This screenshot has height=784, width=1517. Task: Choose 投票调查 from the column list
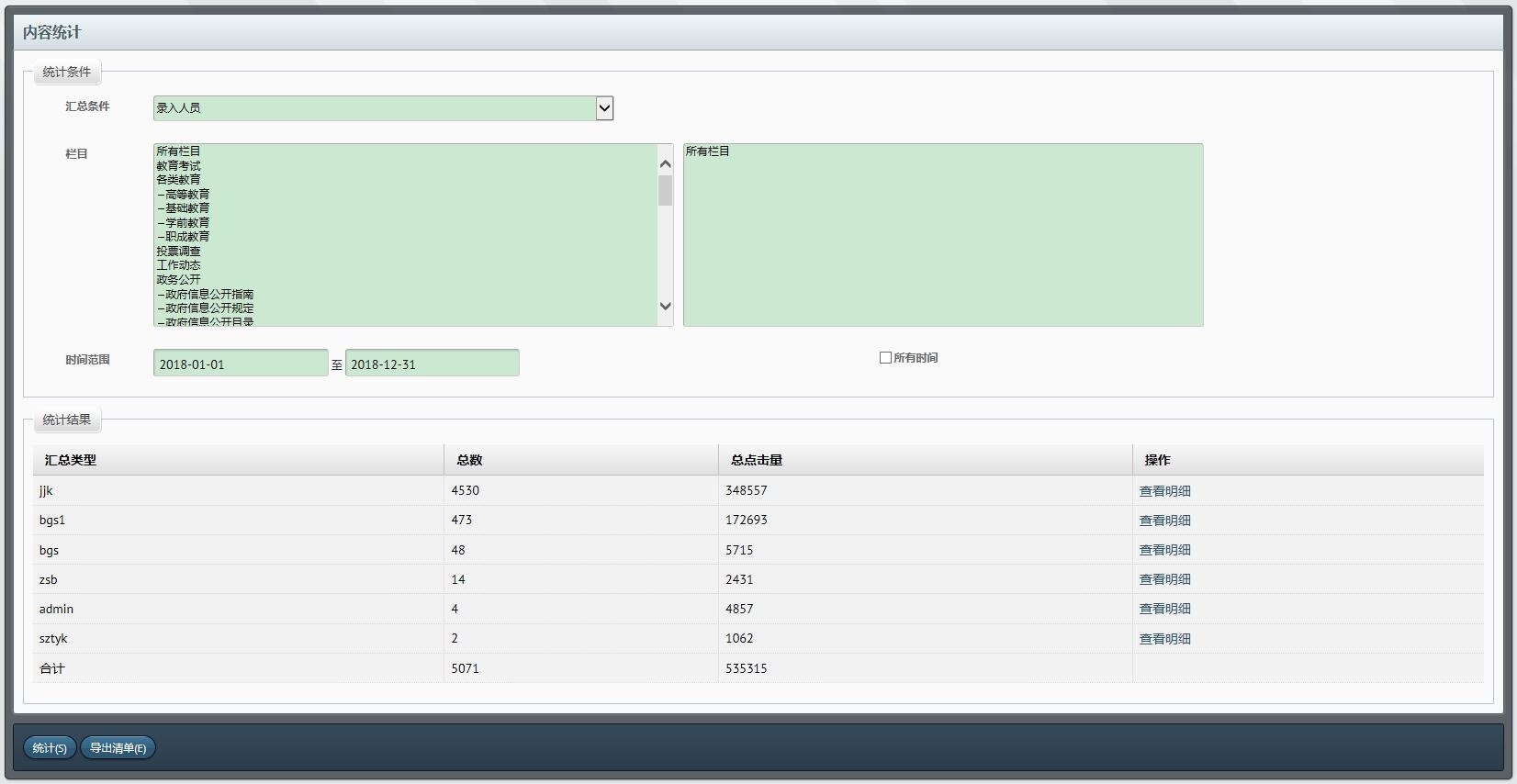[178, 252]
